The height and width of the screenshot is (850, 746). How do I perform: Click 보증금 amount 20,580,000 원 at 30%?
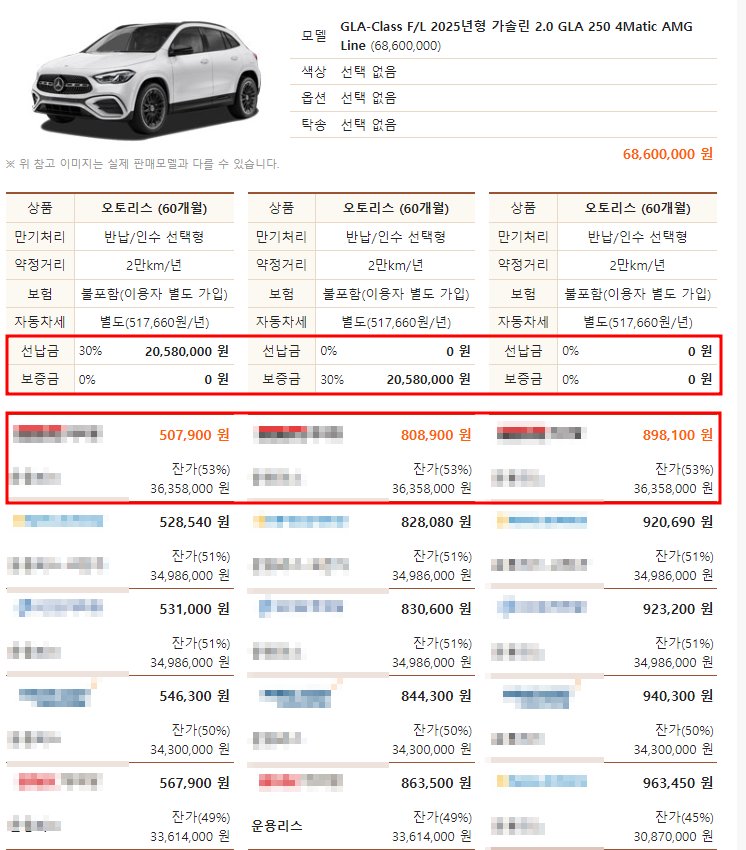(428, 379)
